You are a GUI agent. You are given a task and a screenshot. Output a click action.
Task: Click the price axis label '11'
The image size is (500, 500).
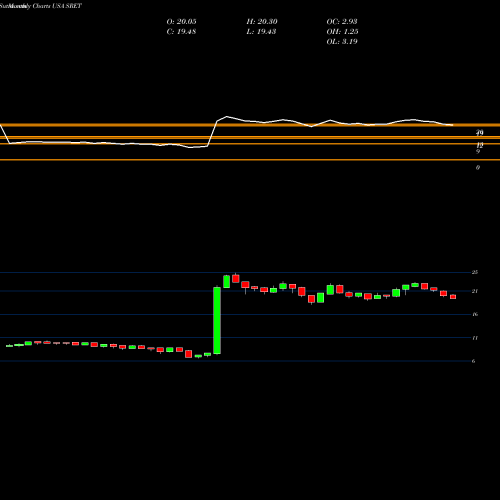click(475, 338)
